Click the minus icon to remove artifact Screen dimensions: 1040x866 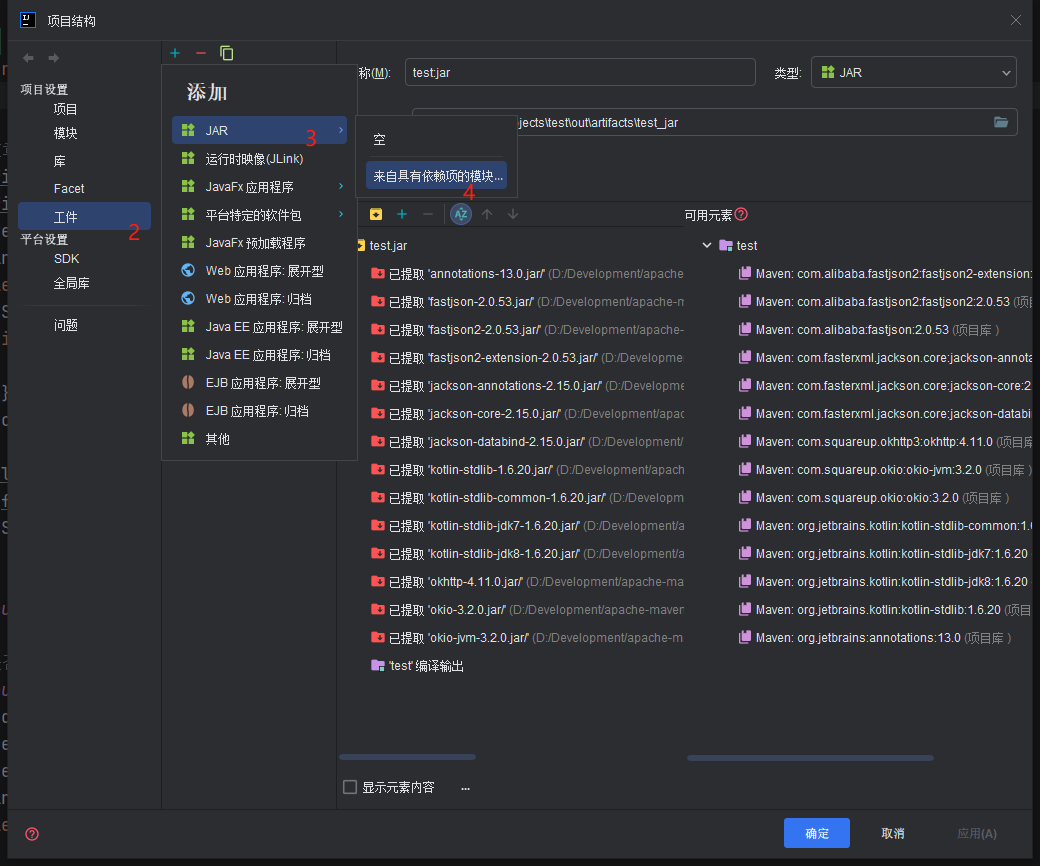(201, 53)
